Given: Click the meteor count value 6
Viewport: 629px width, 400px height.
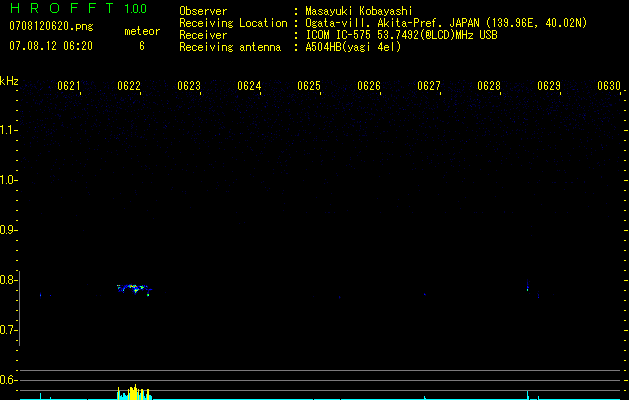Looking at the screenshot, I should point(142,46).
